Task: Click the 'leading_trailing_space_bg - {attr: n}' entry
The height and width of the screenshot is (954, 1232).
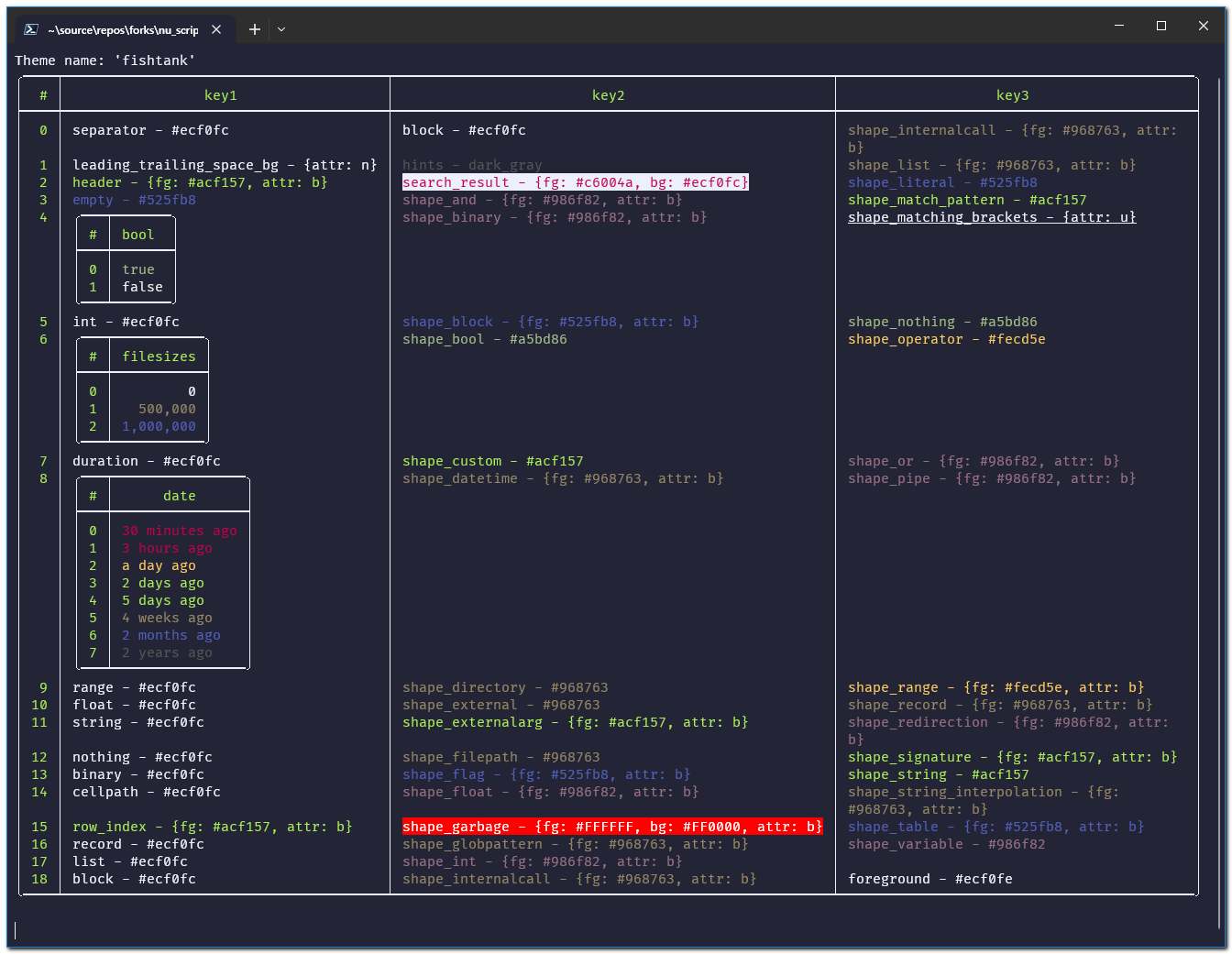Action: 225,165
